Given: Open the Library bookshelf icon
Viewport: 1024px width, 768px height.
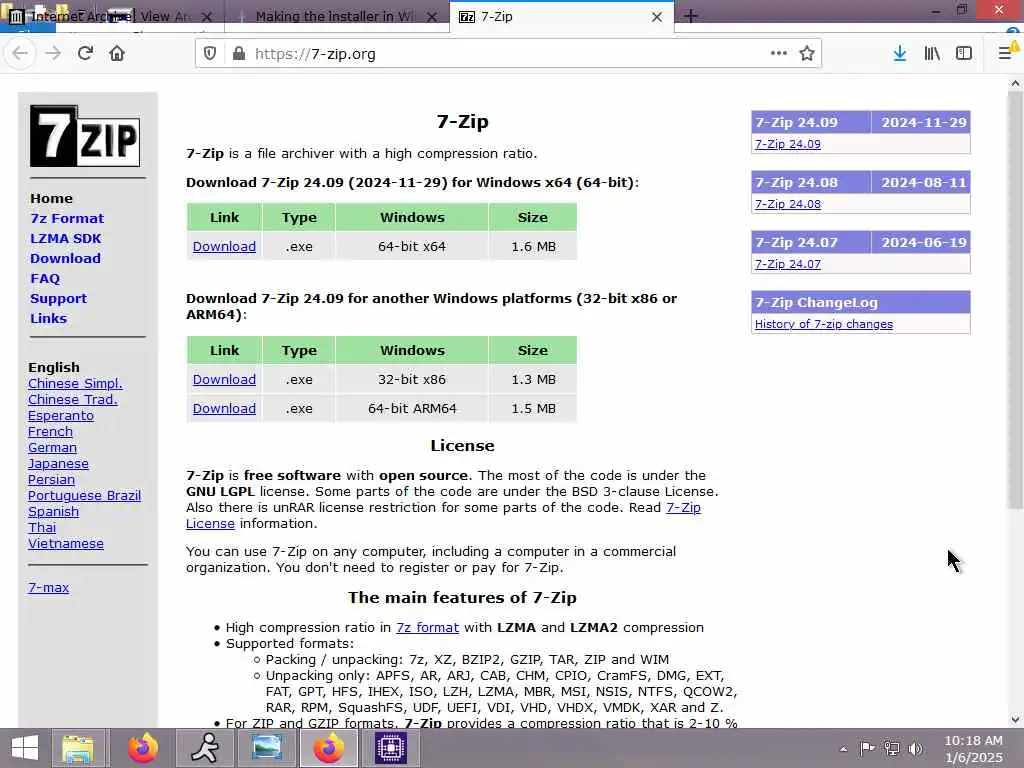Looking at the screenshot, I should pos(932,54).
